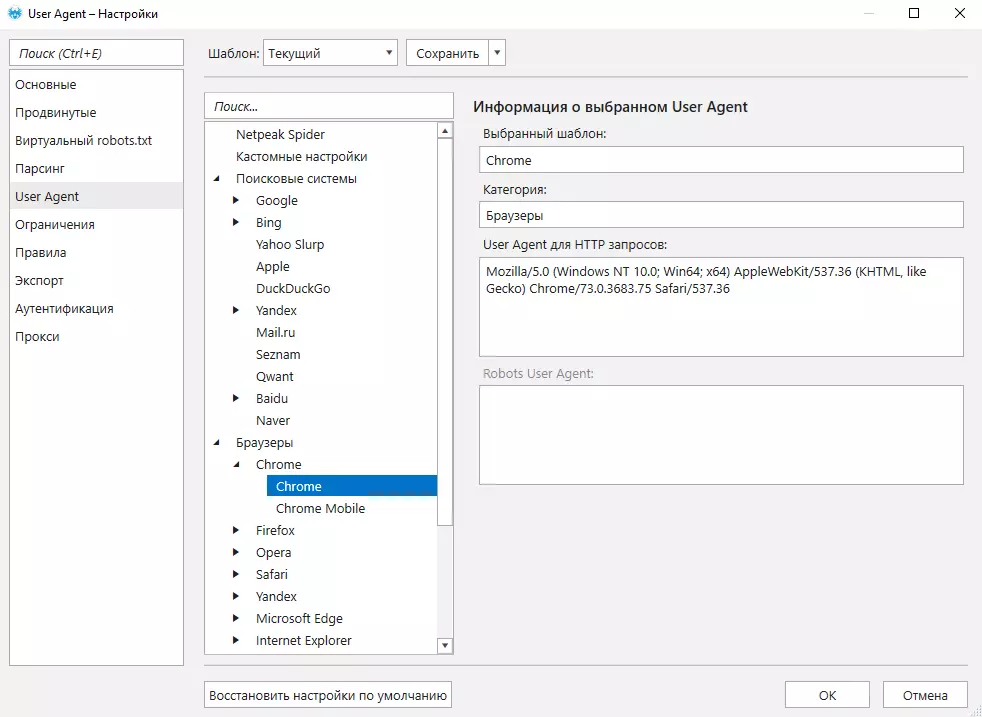
Task: Click the settings search field Поиск (Ctrl+E)
Action: click(96, 53)
